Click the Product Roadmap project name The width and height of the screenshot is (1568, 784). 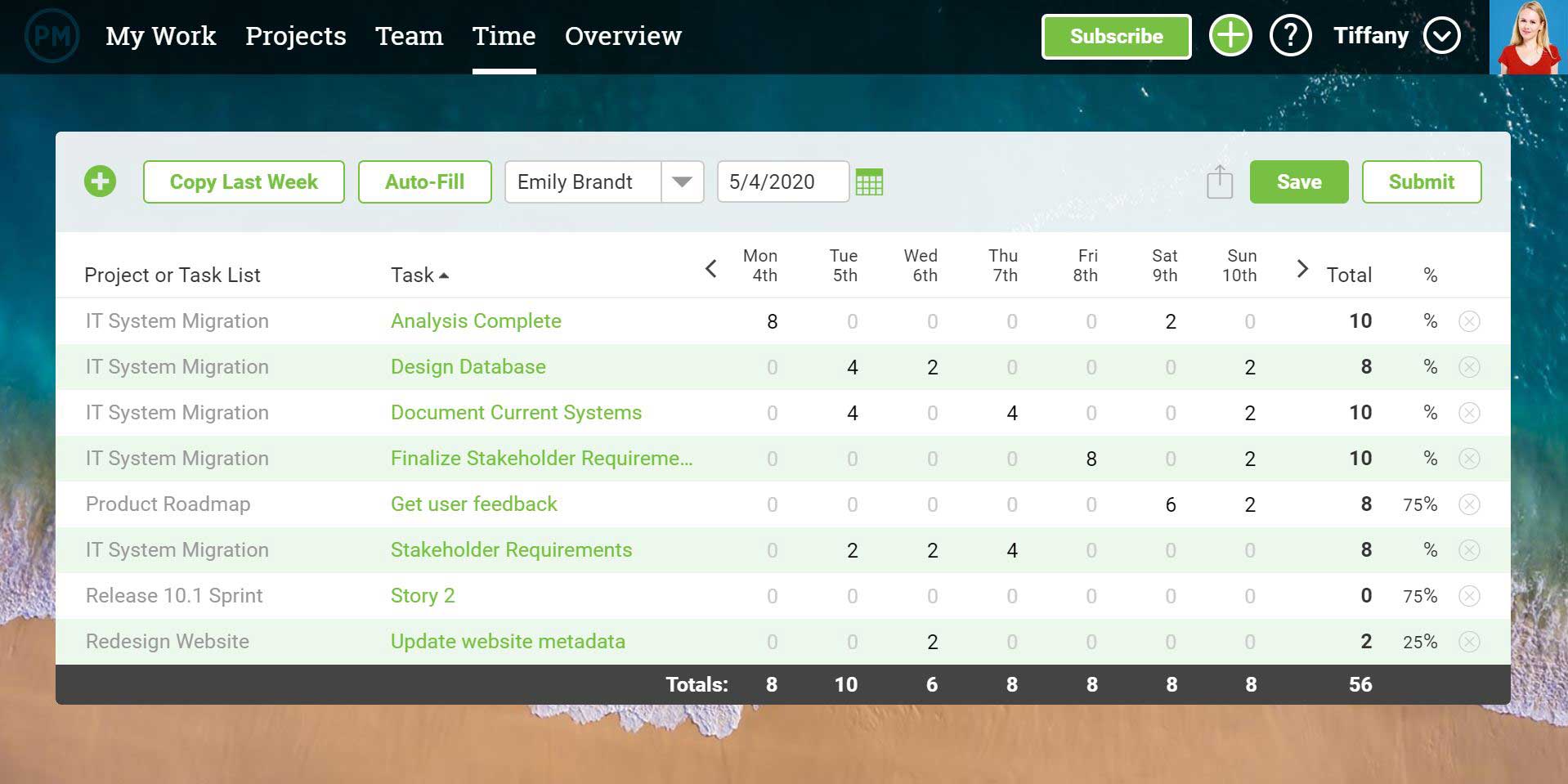tap(168, 504)
